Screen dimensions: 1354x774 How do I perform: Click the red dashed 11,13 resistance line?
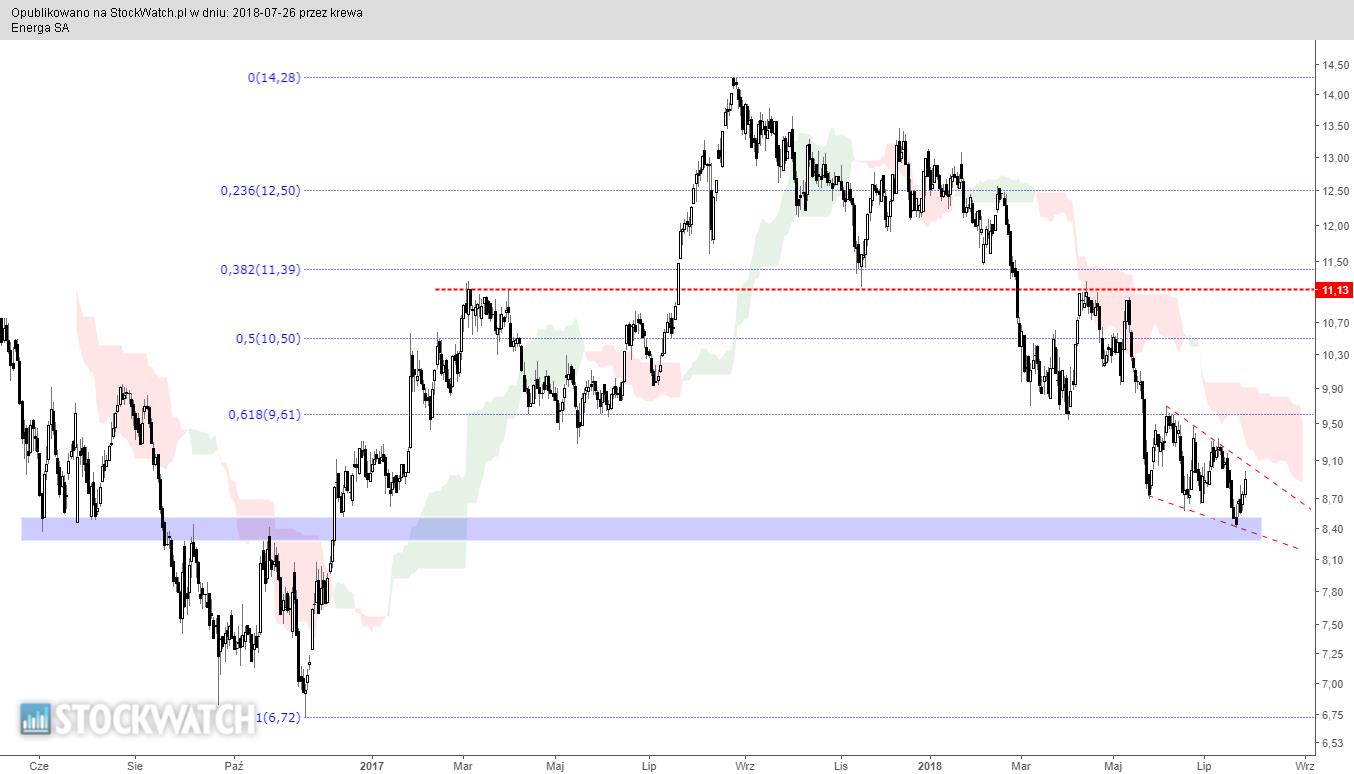[875, 290]
